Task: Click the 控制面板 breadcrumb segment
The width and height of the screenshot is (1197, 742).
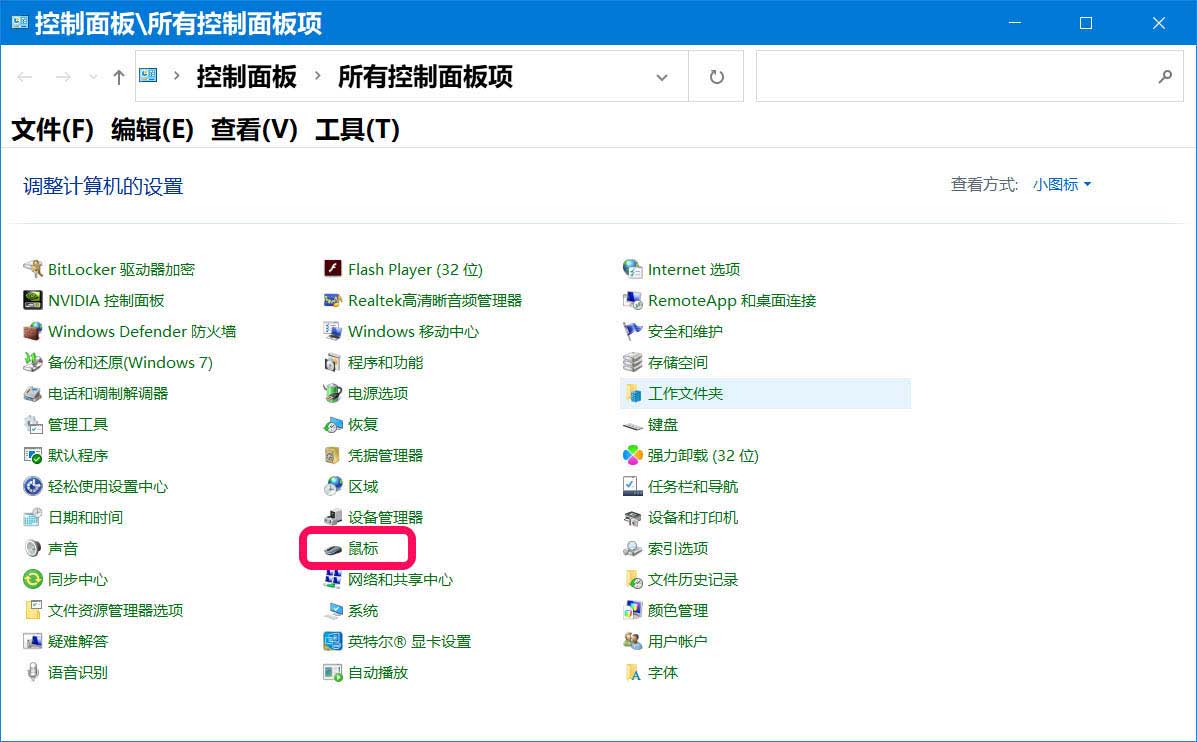Action: coord(247,76)
